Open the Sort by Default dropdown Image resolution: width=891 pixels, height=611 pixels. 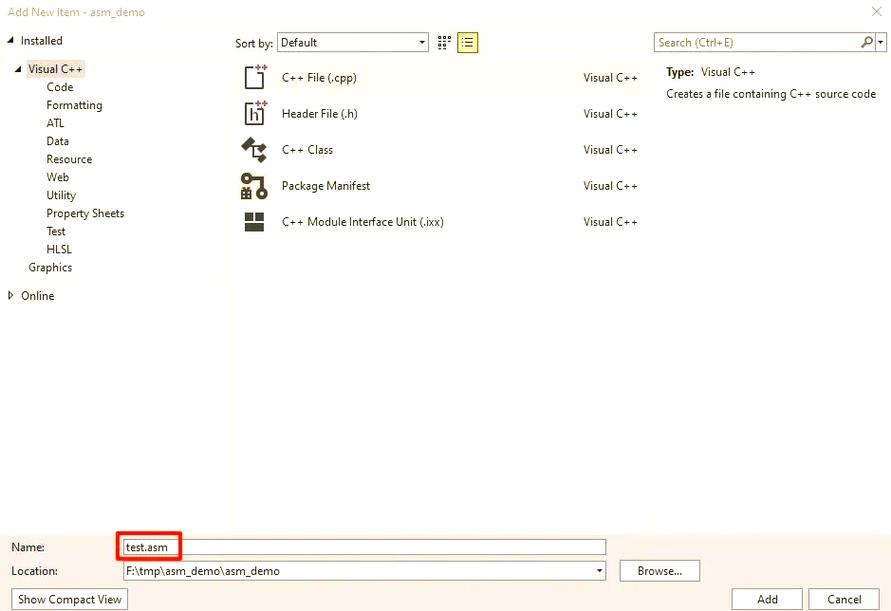click(x=352, y=43)
